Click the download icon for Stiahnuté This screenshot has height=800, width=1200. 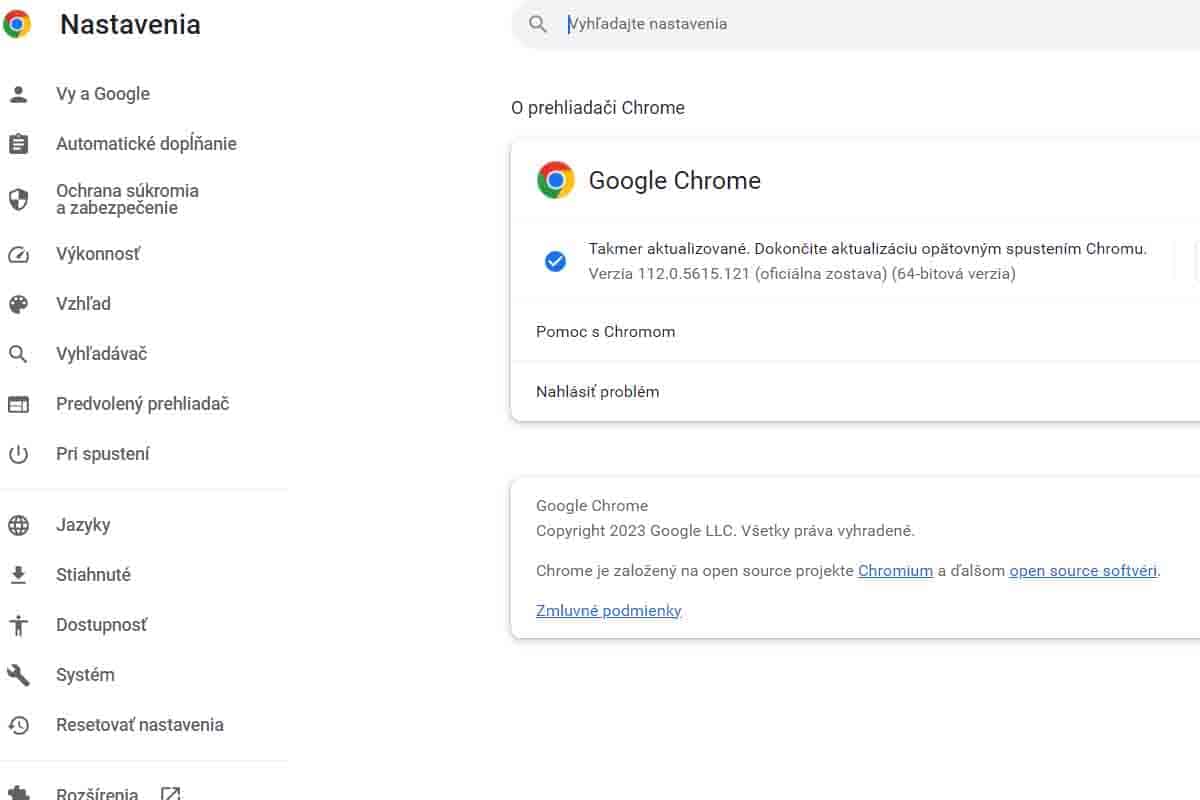point(18,575)
